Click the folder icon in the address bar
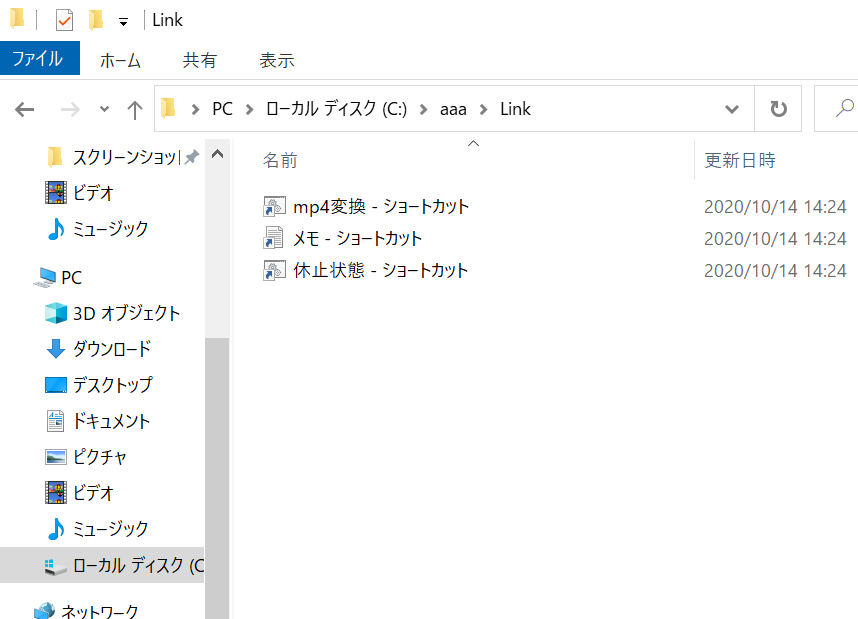 pos(169,108)
